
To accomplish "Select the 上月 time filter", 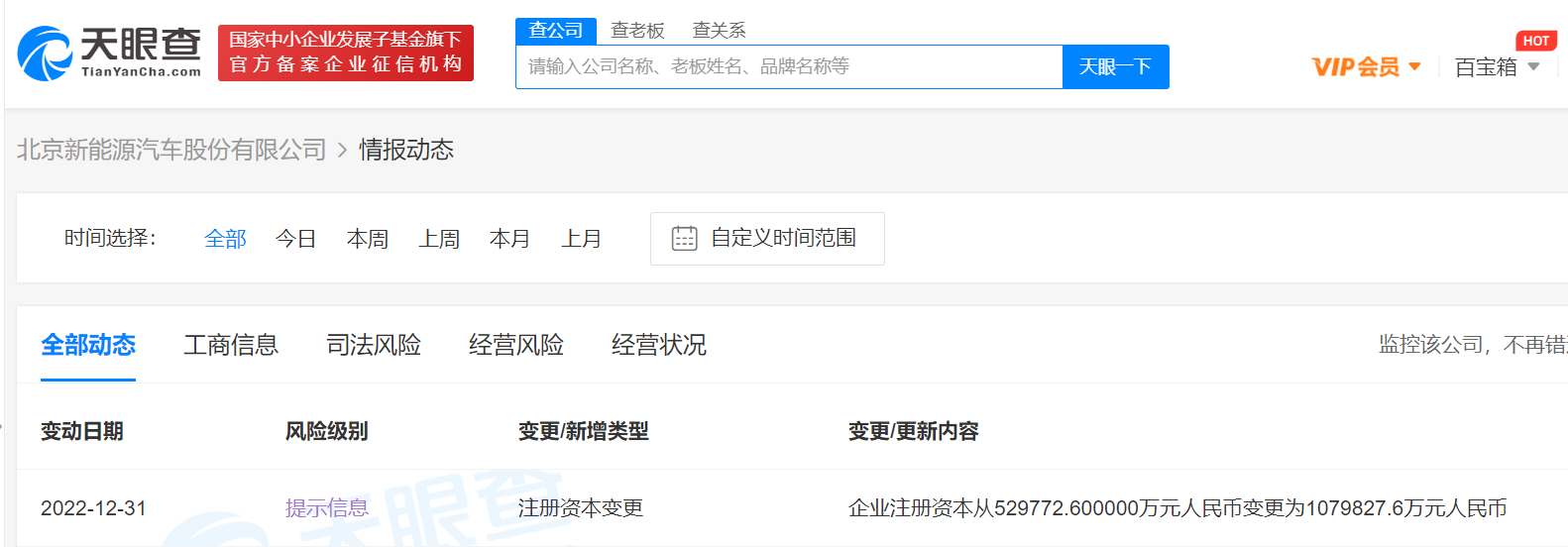I will [x=582, y=239].
